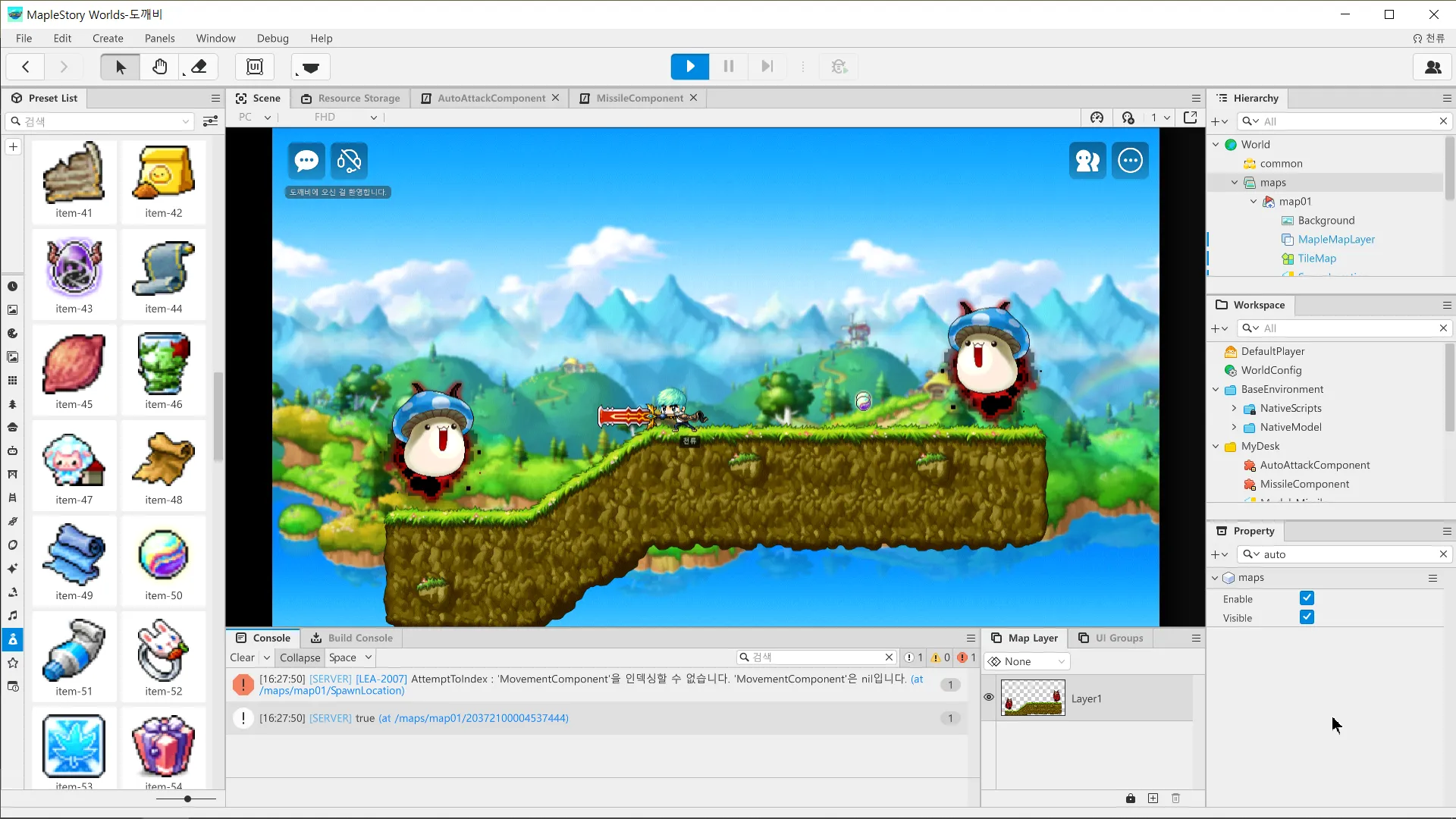Open the SpawnLocation link in error log
The image size is (1456, 819).
click(332, 691)
